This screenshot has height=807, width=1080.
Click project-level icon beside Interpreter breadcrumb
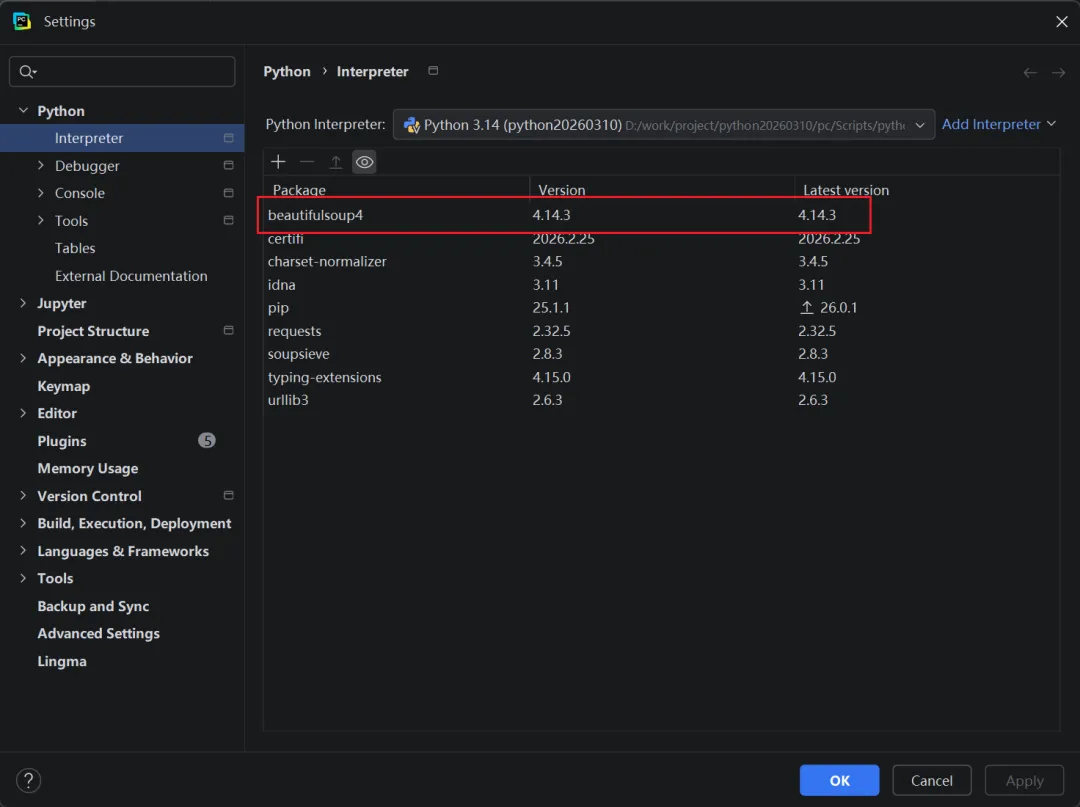(x=433, y=70)
